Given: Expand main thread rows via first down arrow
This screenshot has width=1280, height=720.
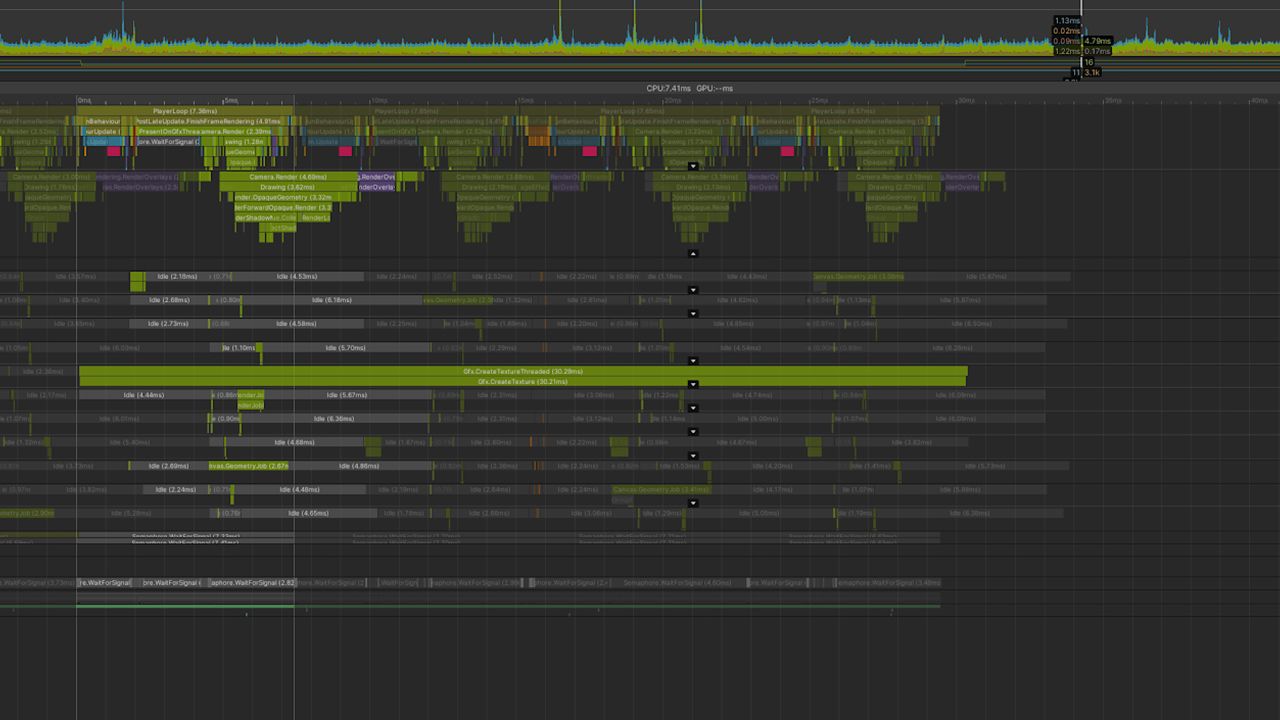Looking at the screenshot, I should point(693,166).
